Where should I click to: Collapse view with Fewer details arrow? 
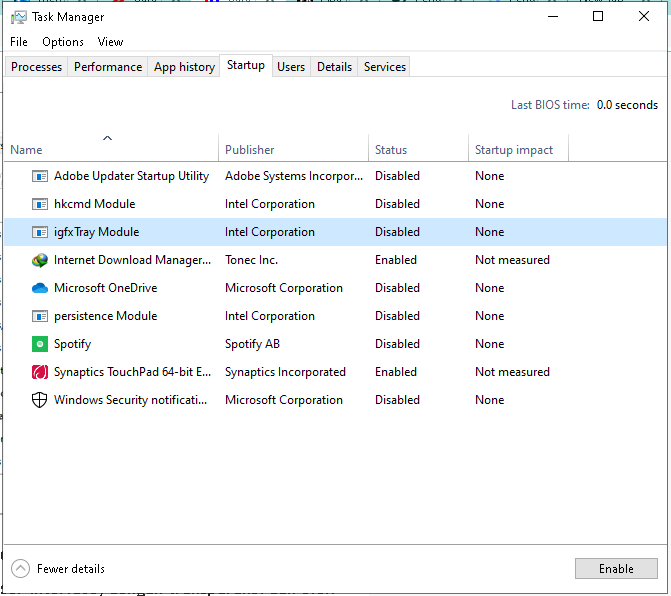(20, 568)
